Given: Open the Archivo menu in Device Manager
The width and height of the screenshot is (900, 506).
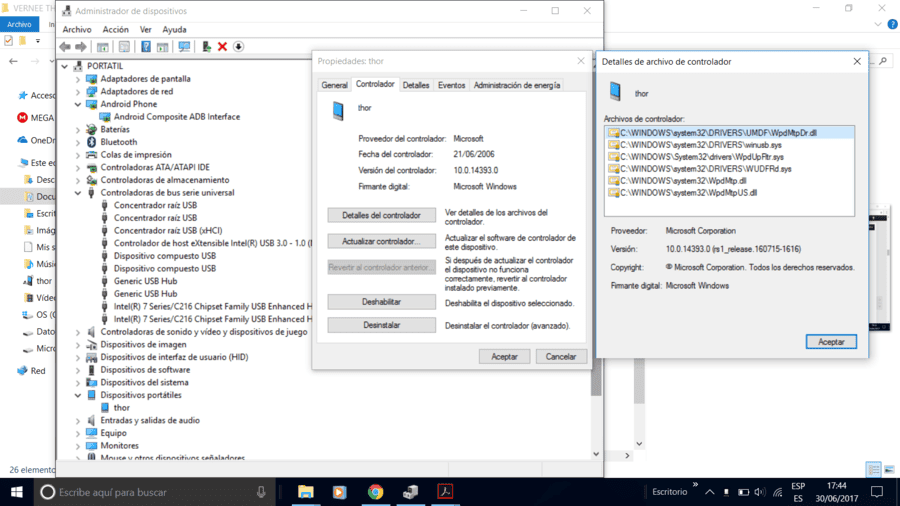Looking at the screenshot, I should [x=77, y=29].
